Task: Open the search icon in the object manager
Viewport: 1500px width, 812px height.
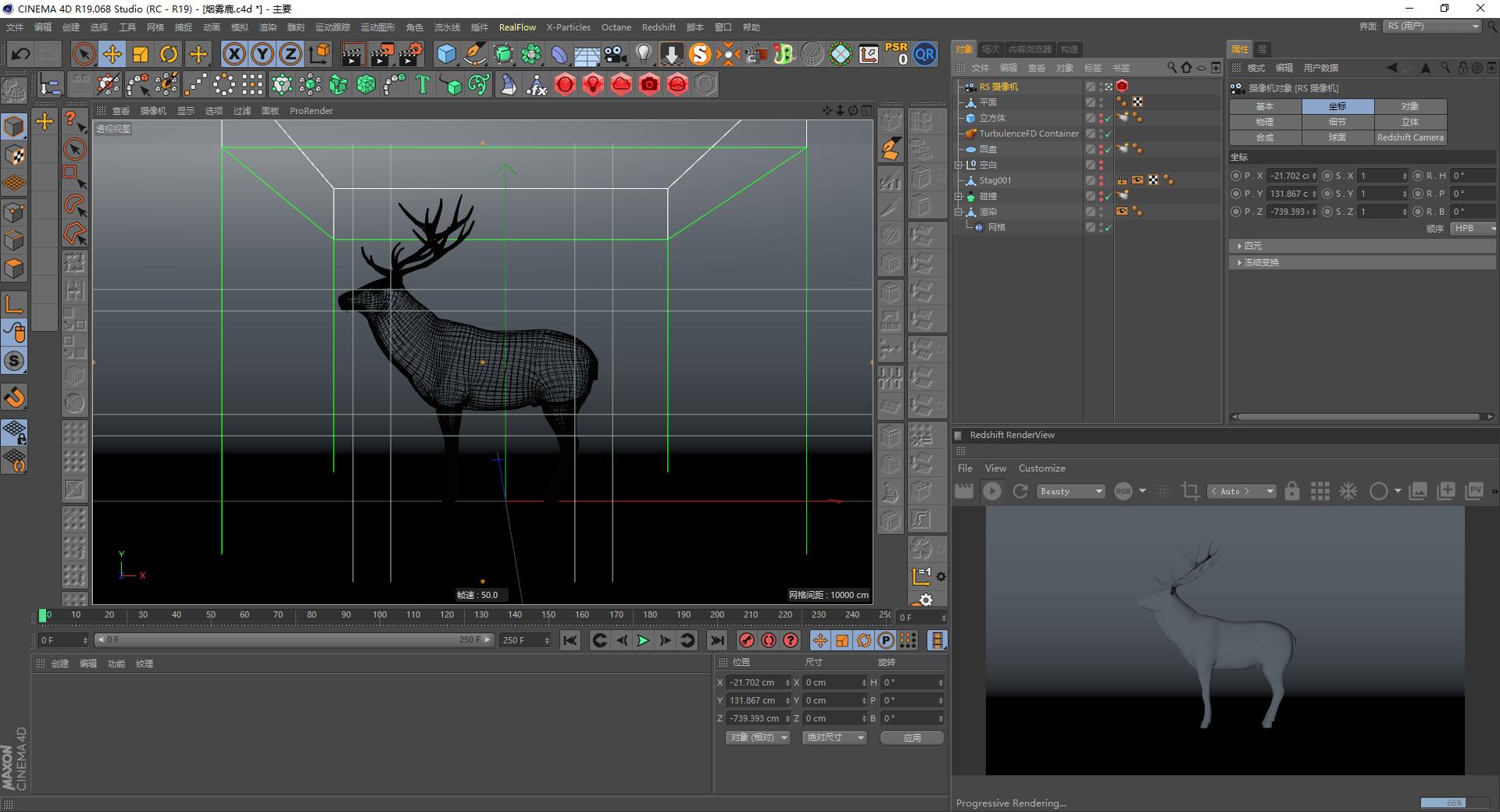Action: (x=1172, y=68)
